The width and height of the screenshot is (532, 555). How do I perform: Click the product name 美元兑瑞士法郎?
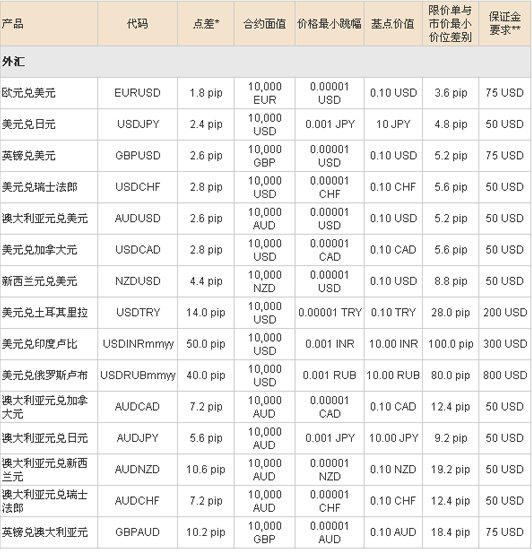(39, 187)
